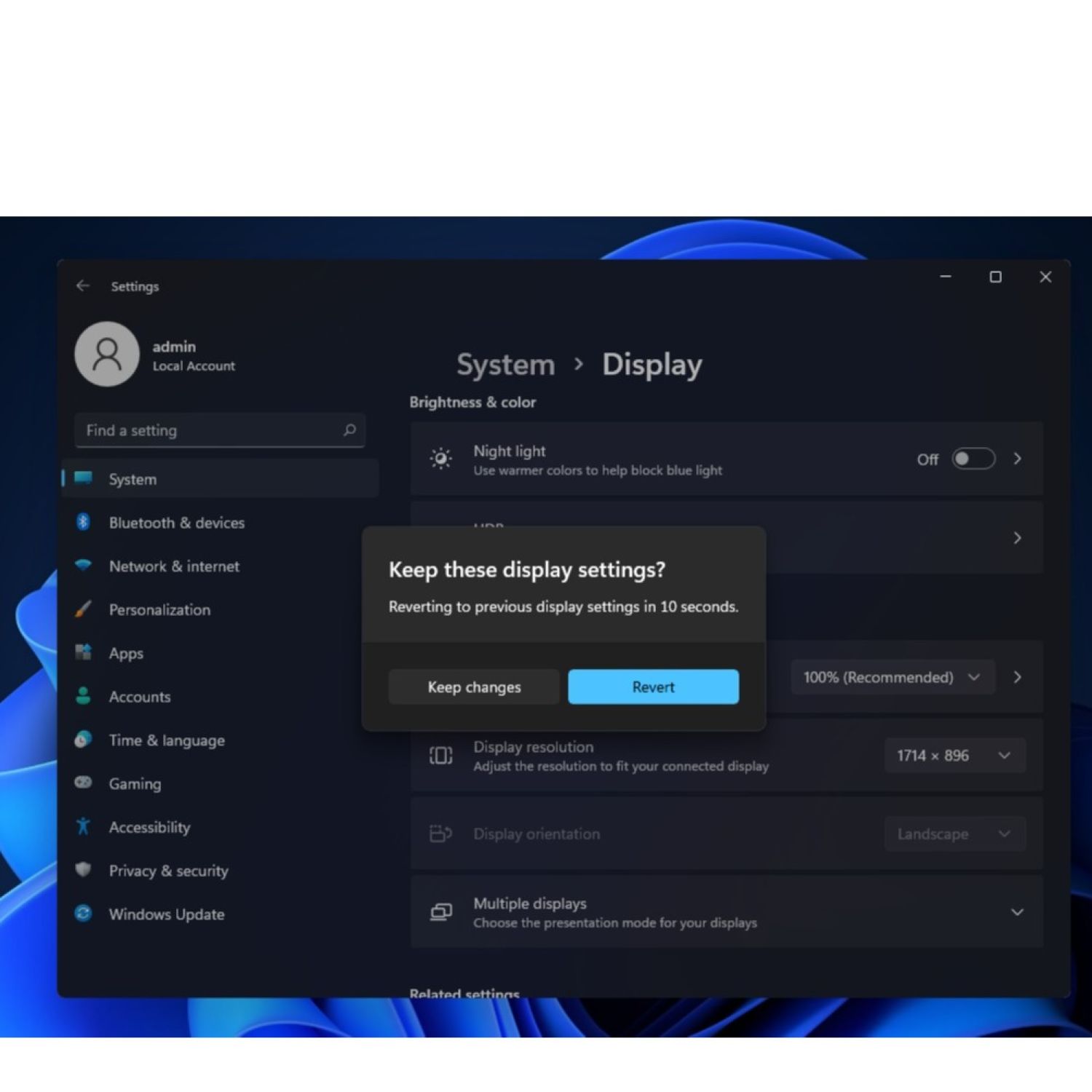Go to Personalization settings
The width and height of the screenshot is (1092, 1092).
(x=159, y=610)
